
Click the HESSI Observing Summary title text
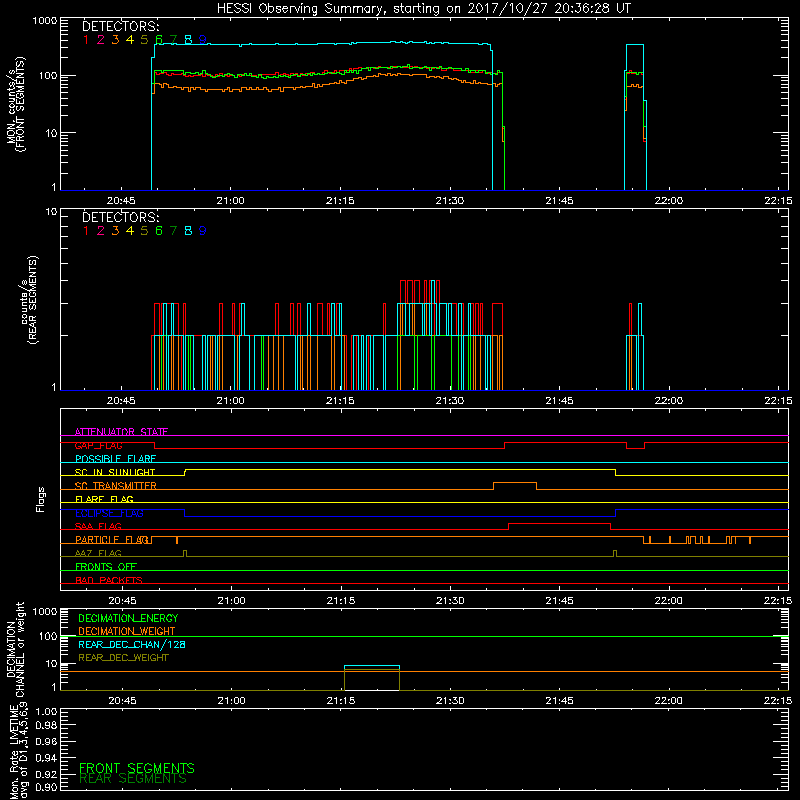424,9
